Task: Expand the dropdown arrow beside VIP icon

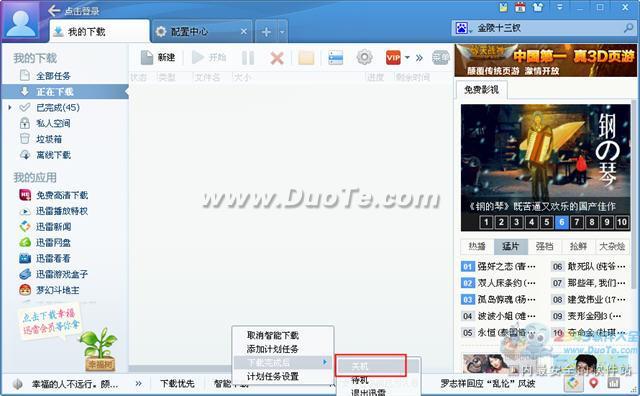Action: pyautogui.click(x=407, y=58)
